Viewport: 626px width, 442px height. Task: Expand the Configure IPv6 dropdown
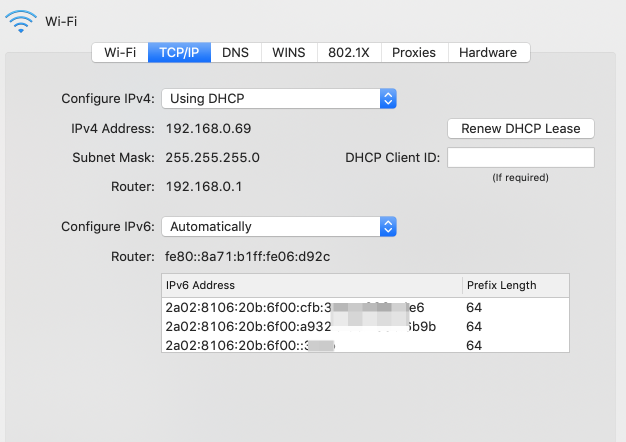tap(282, 227)
